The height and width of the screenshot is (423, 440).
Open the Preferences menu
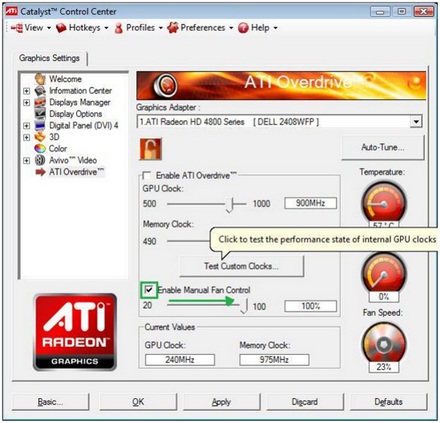pyautogui.click(x=200, y=28)
